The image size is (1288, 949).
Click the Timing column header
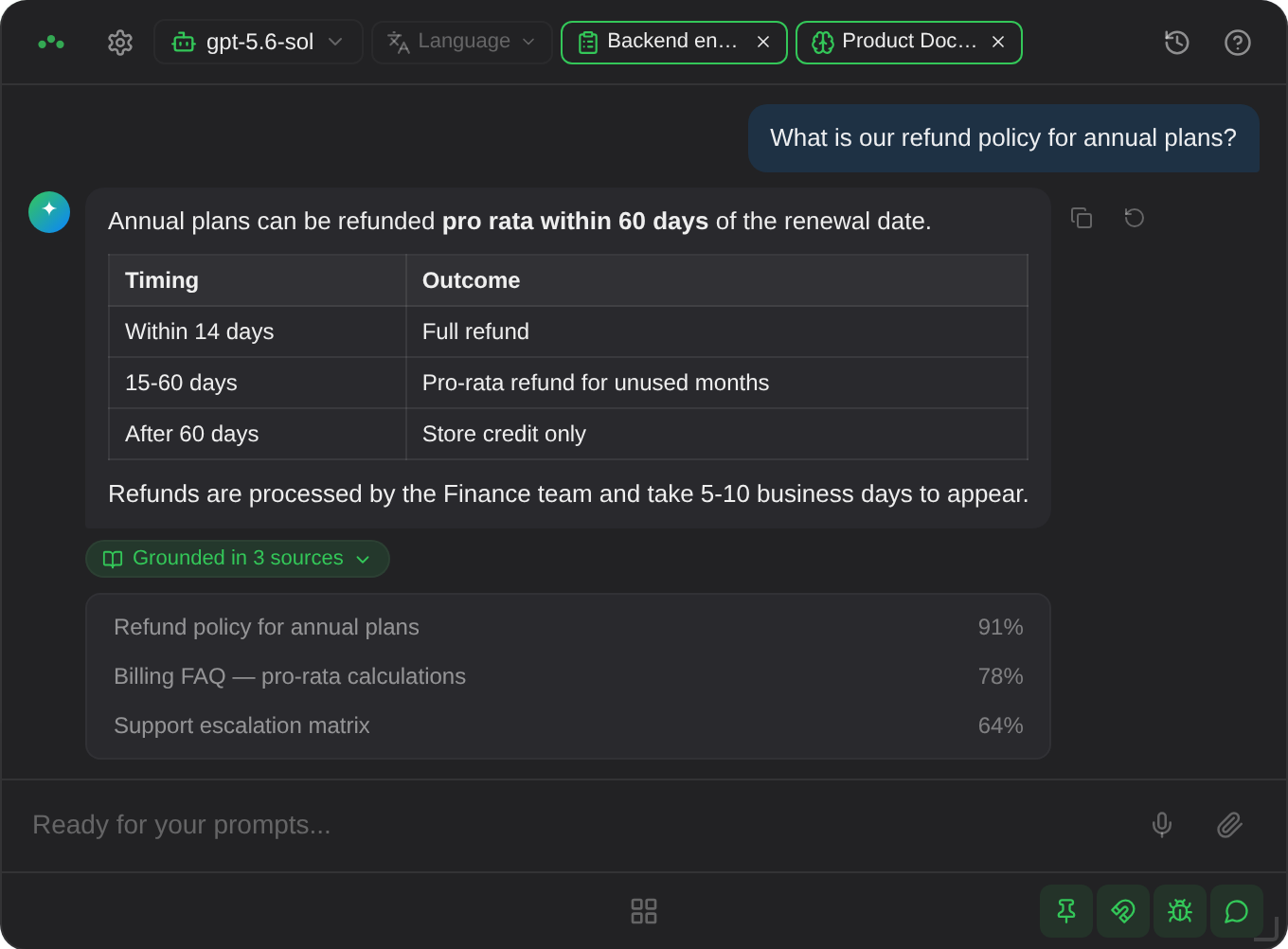click(258, 280)
